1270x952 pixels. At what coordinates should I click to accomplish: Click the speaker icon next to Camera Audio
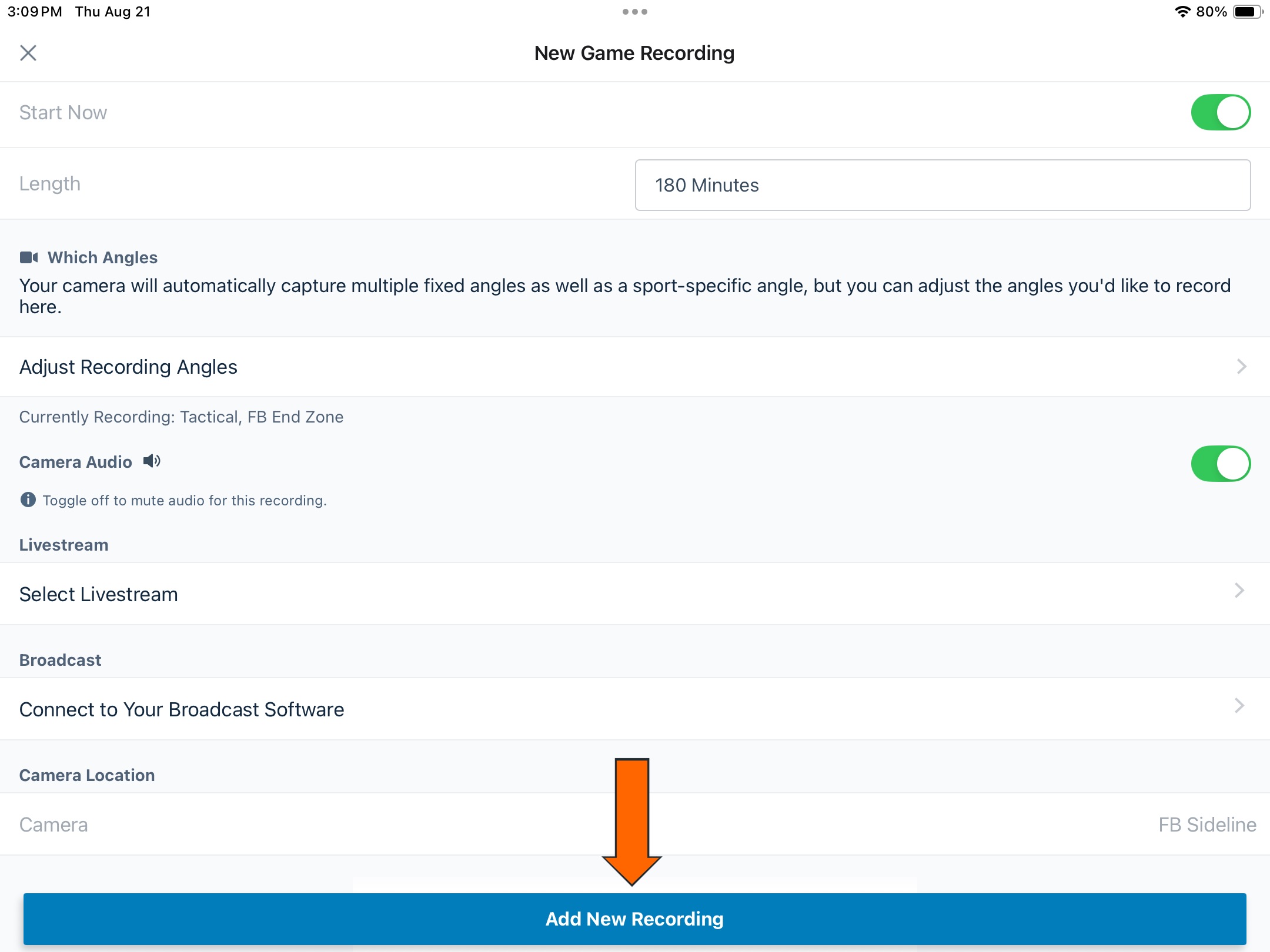pyautogui.click(x=152, y=461)
